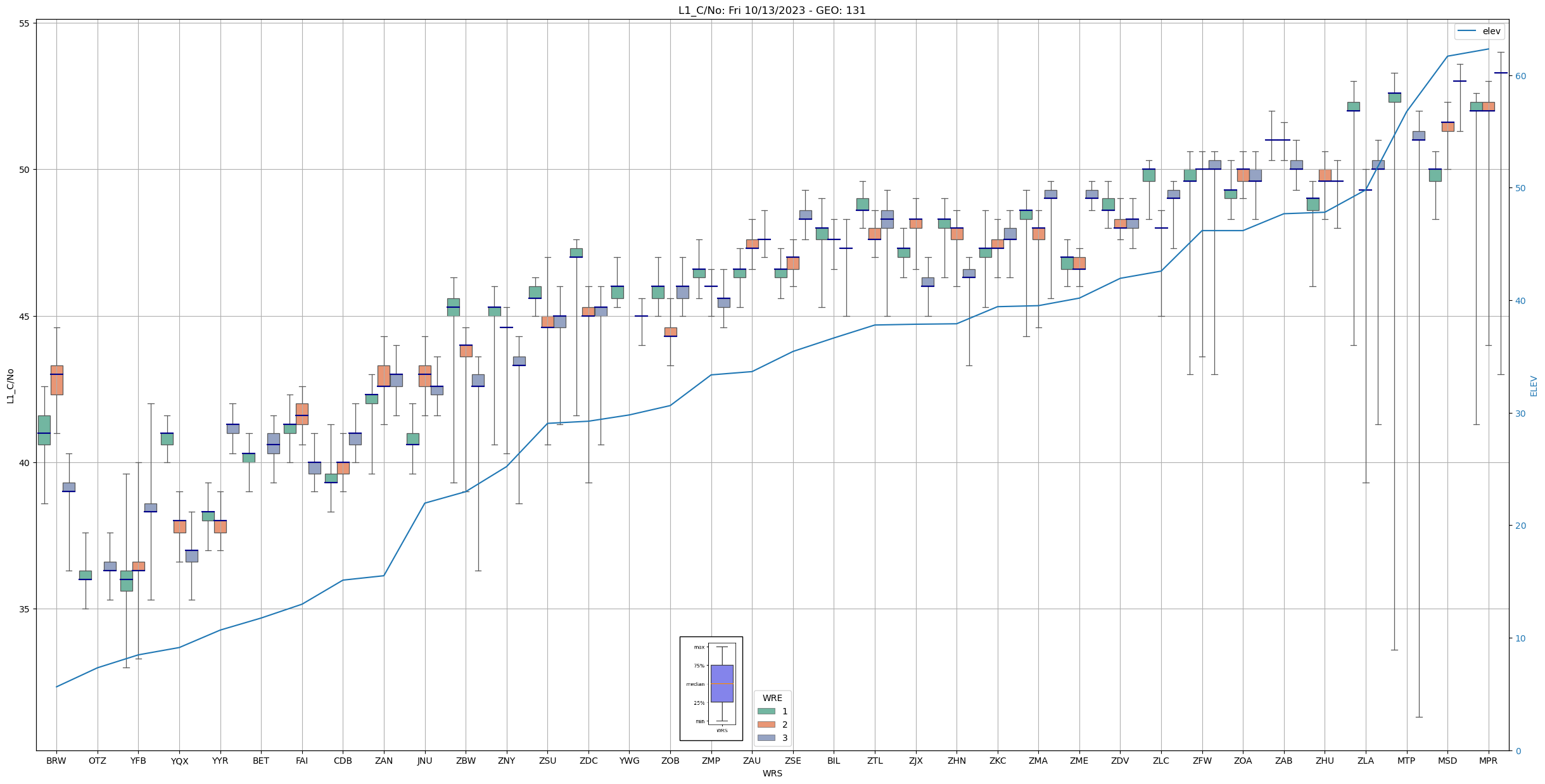Click the 'ZME' x-axis tick label
The width and height of the screenshot is (1545, 784).
pos(1079,761)
